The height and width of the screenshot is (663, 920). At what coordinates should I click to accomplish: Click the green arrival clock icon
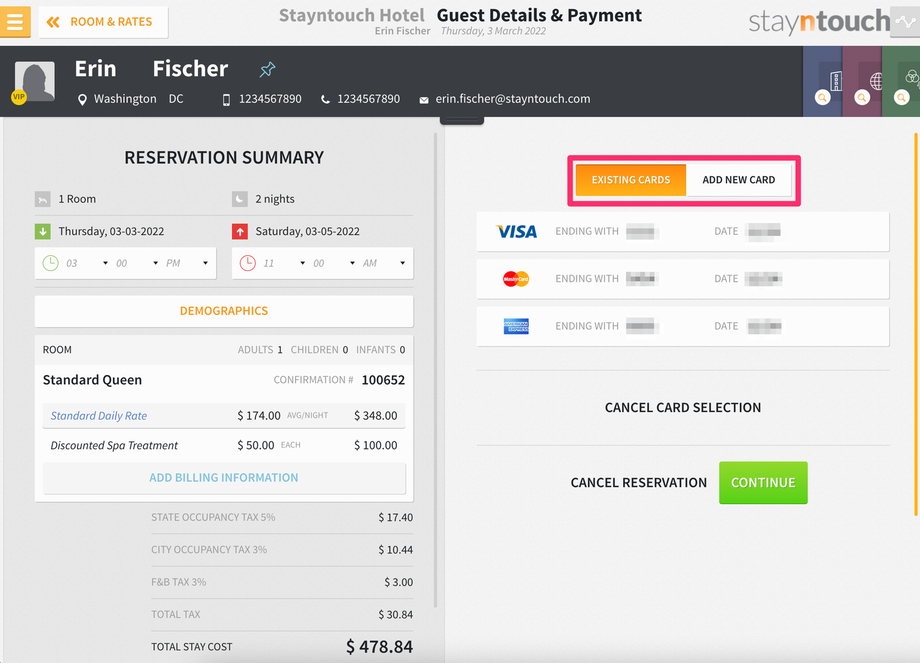(51, 263)
